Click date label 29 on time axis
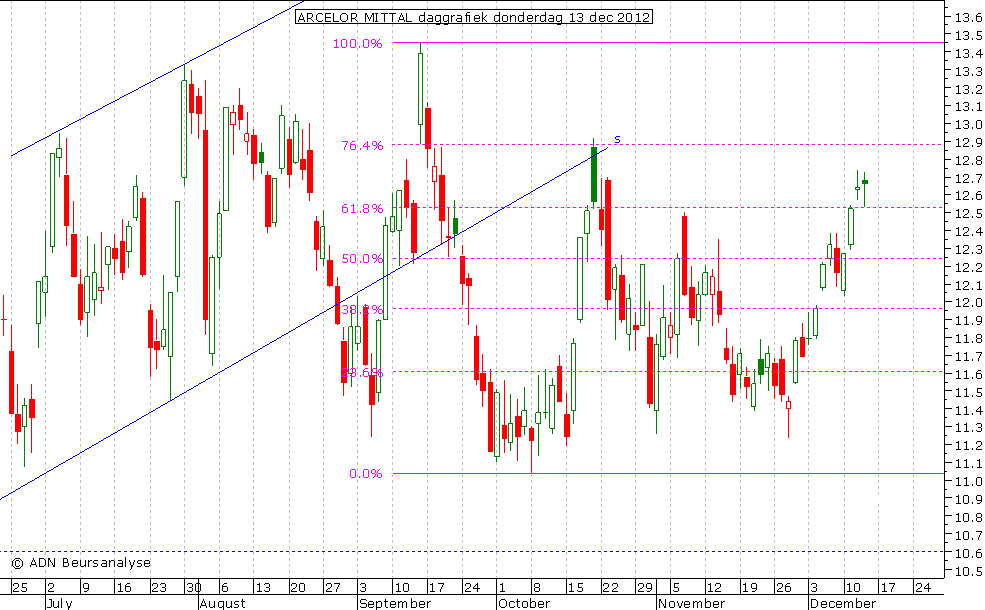Viewport: 985px width, 610px height. point(645,588)
